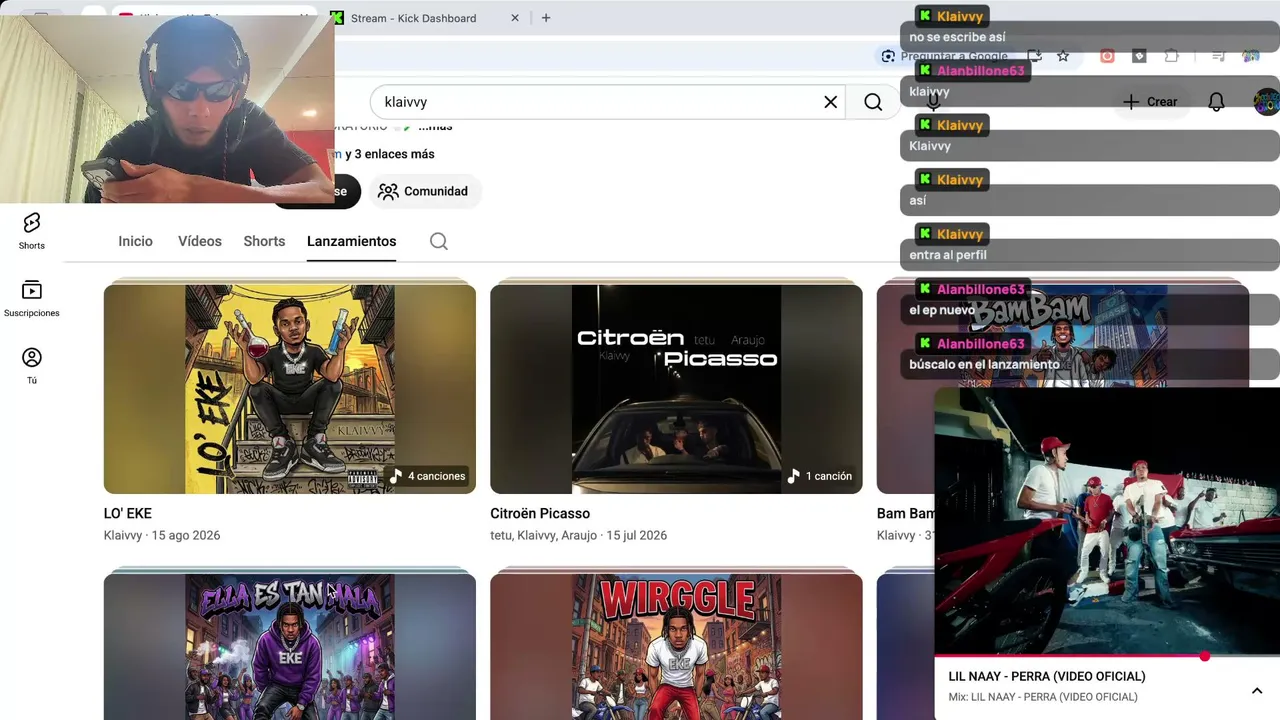
Task: Open a new browser tab
Action: click(546, 18)
